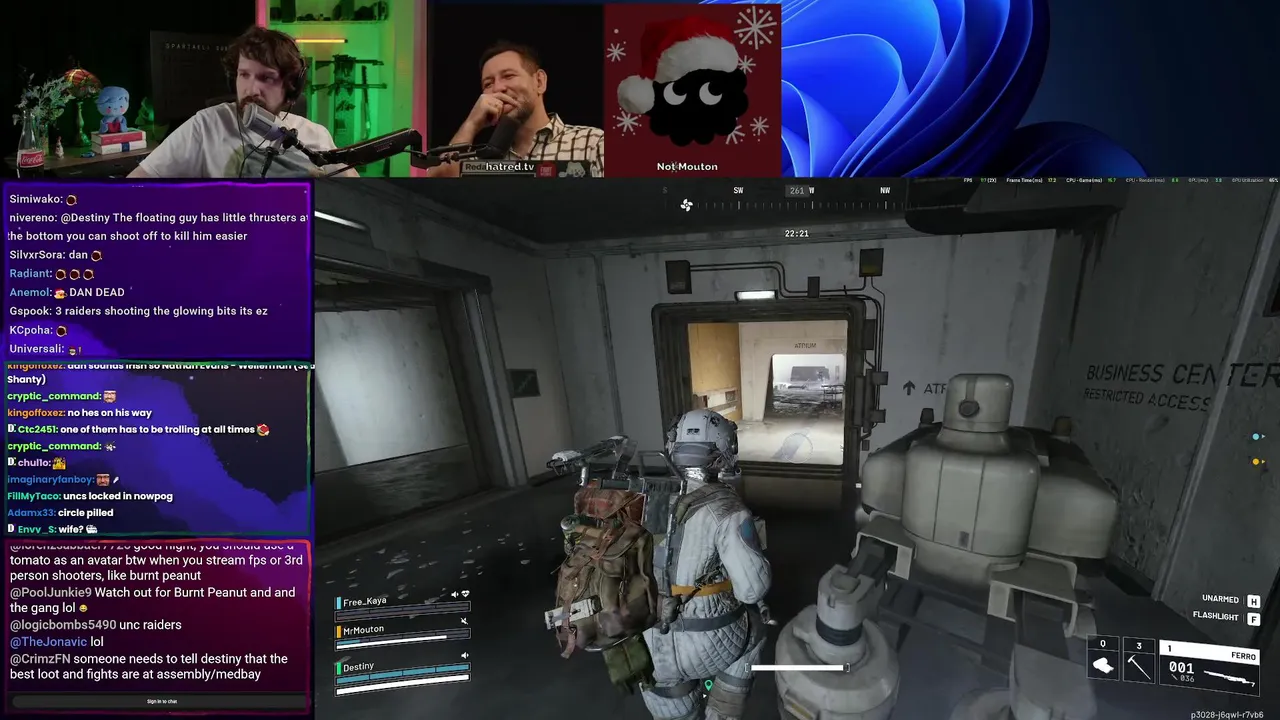Click the FERRO weapon name label
The image size is (1280, 720).
coord(1243,656)
